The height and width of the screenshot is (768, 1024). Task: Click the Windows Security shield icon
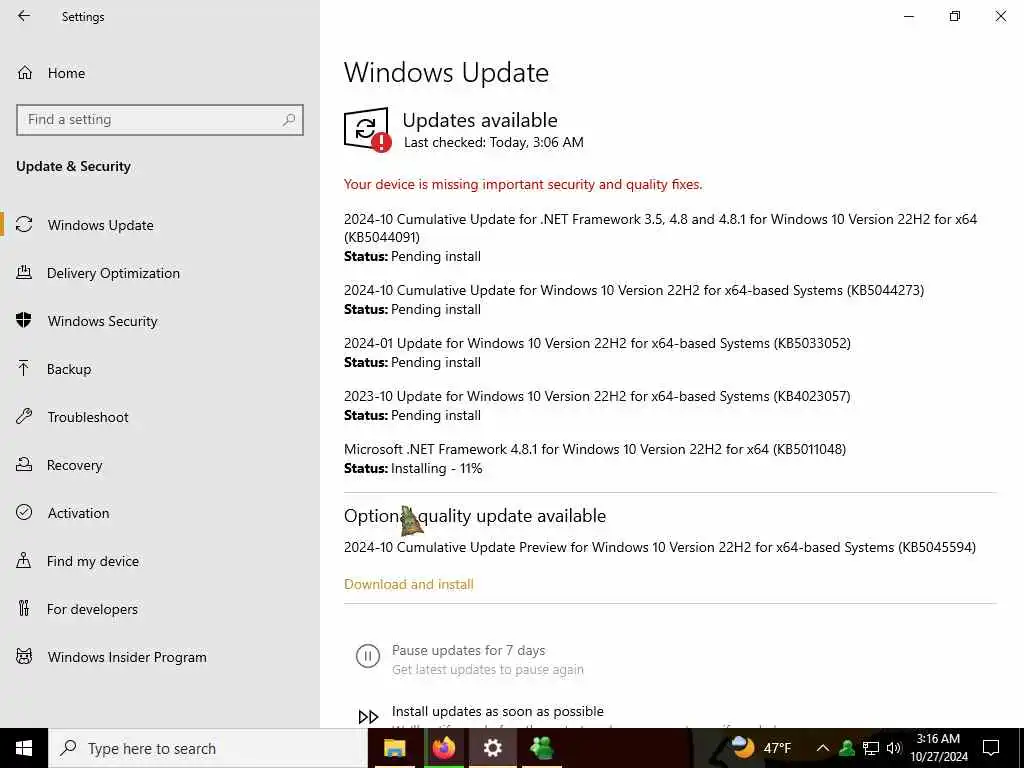click(24, 320)
